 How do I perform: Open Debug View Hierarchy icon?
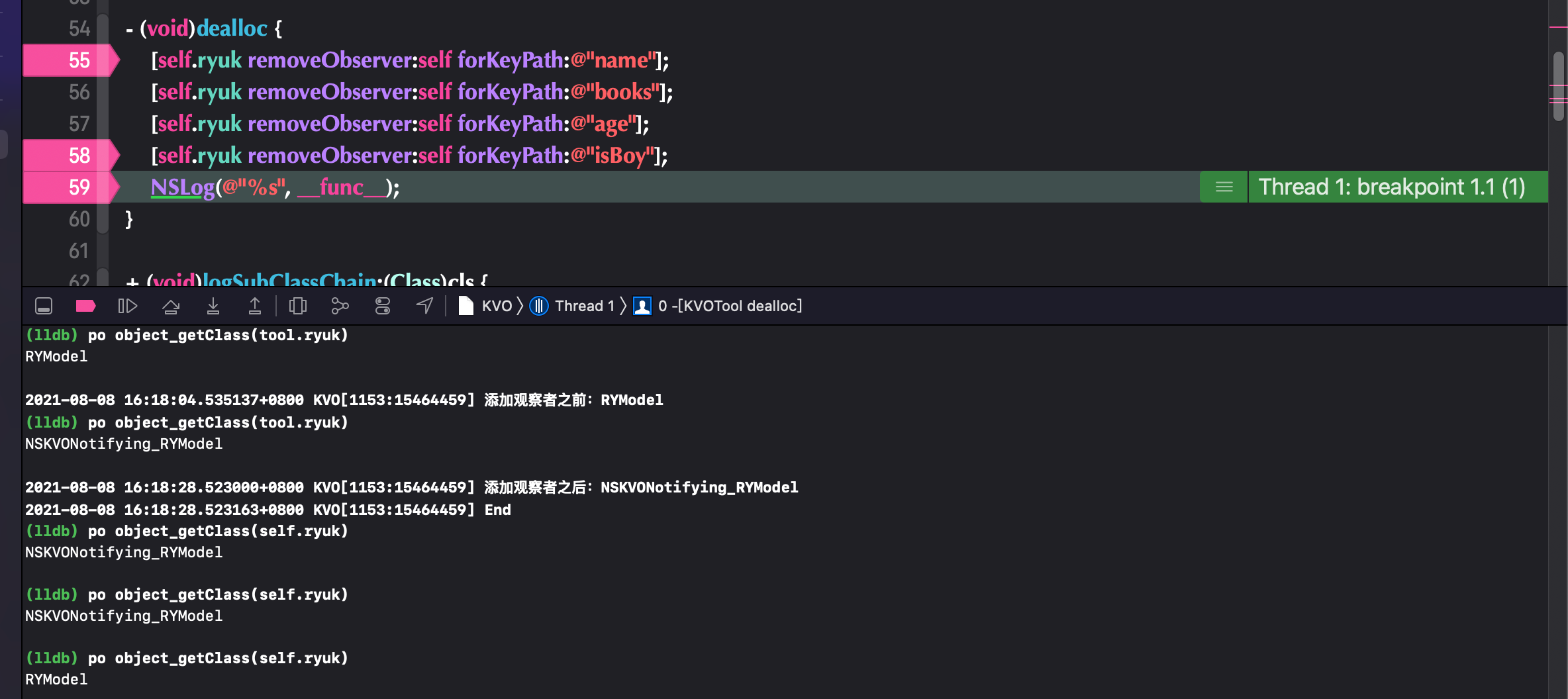298,306
